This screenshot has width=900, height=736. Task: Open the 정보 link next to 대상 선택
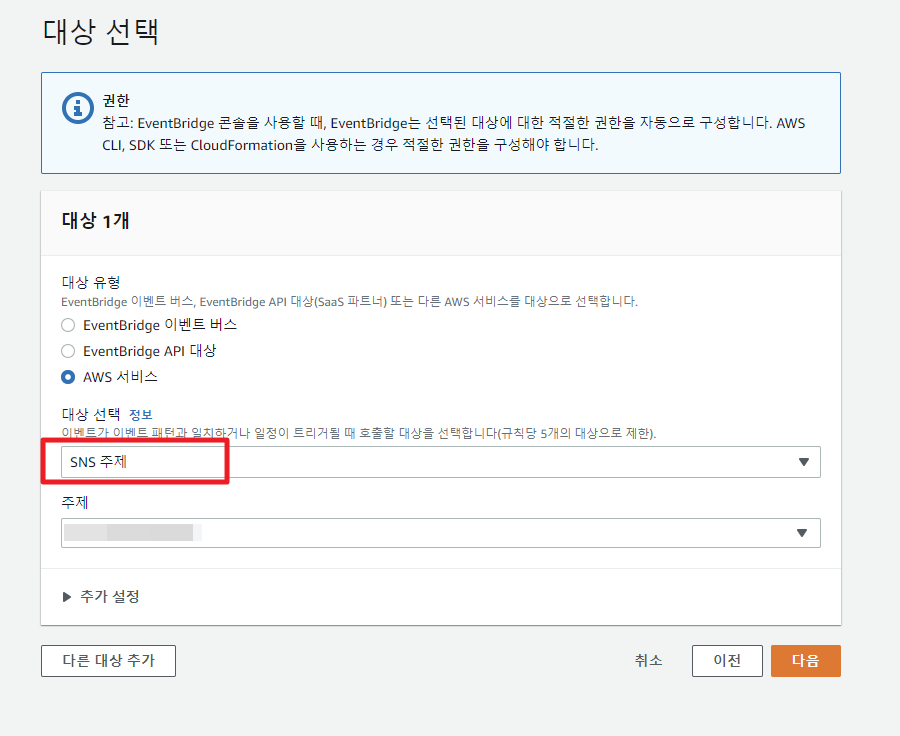pos(140,414)
